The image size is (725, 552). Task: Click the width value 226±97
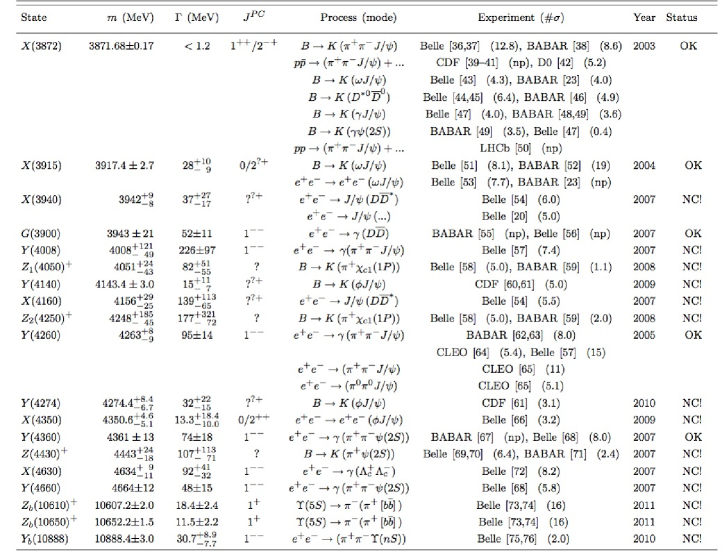point(197,250)
